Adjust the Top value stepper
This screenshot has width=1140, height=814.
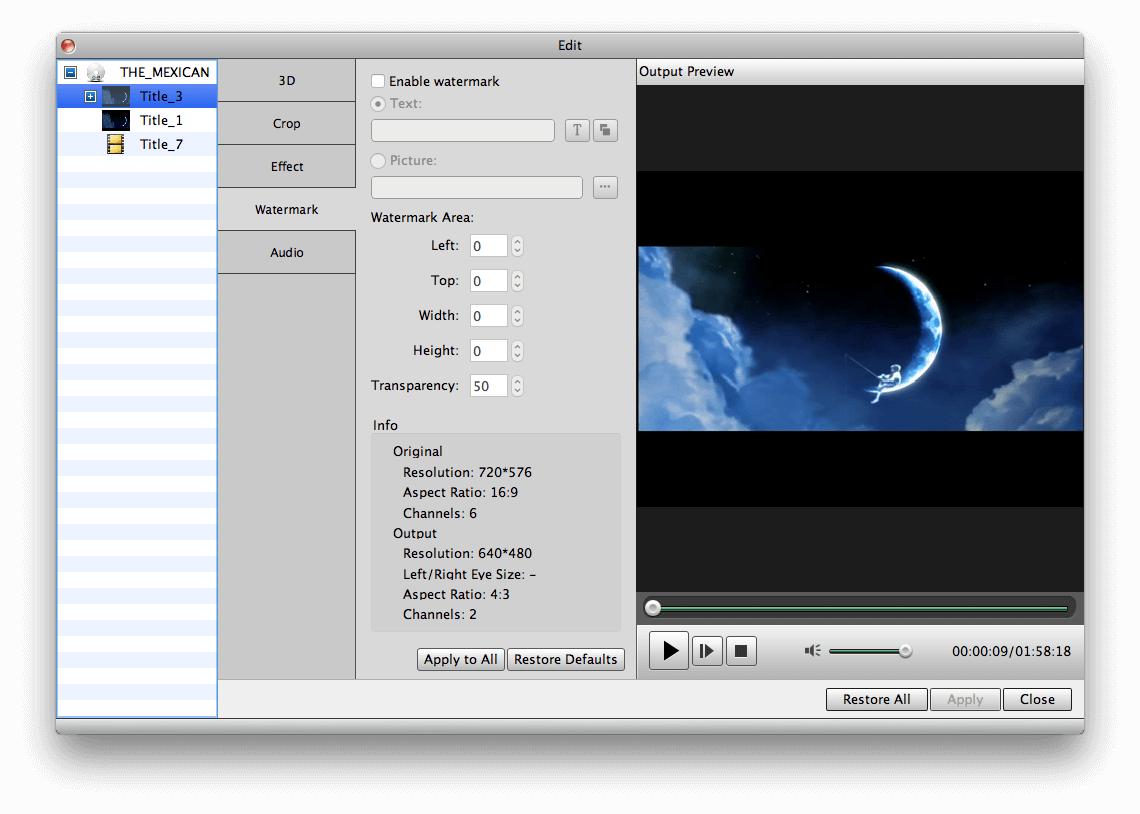click(x=517, y=281)
